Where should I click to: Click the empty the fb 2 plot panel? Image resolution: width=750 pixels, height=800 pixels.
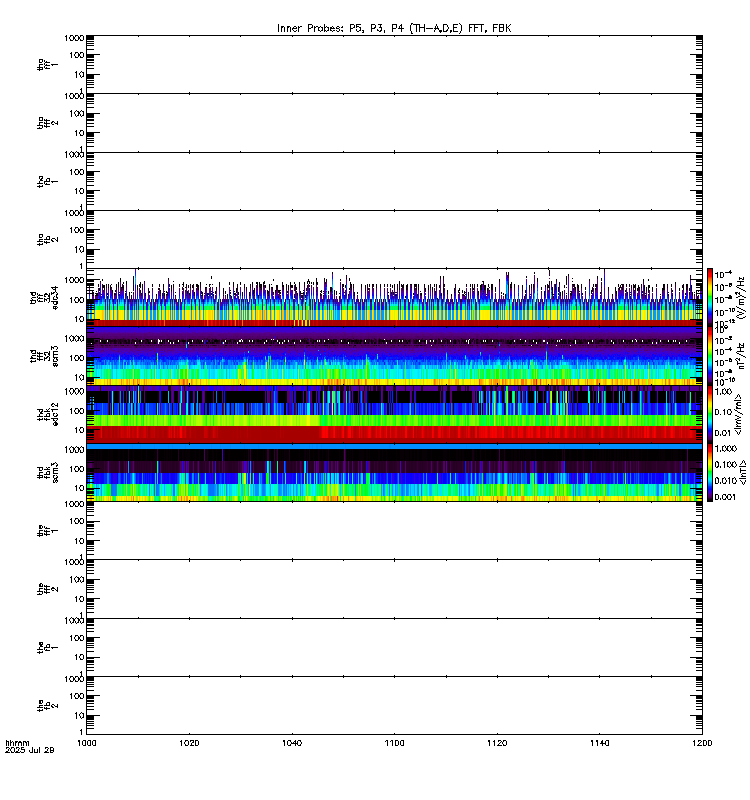394,706
